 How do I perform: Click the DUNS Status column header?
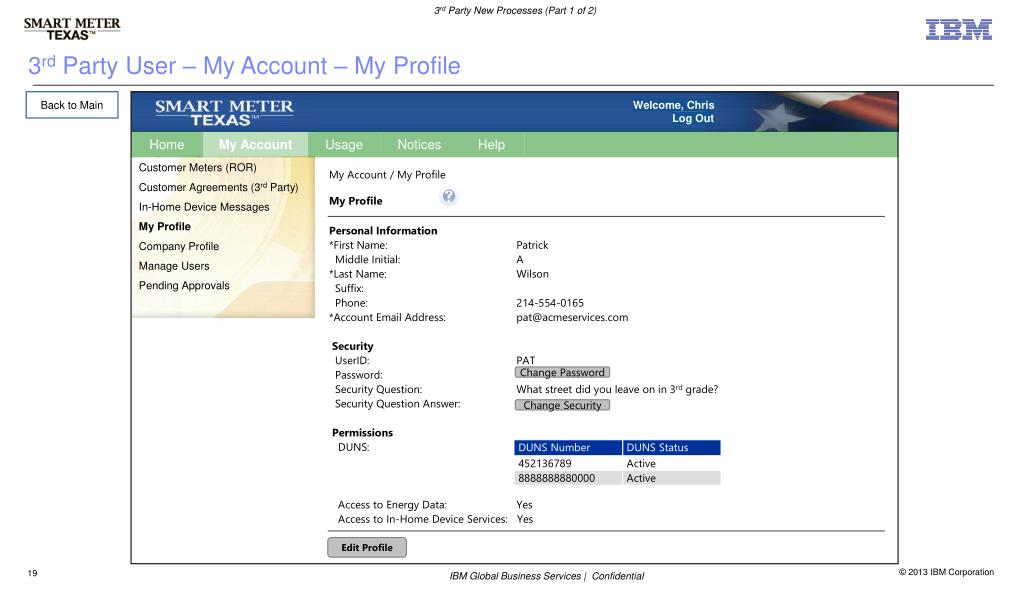pos(671,448)
